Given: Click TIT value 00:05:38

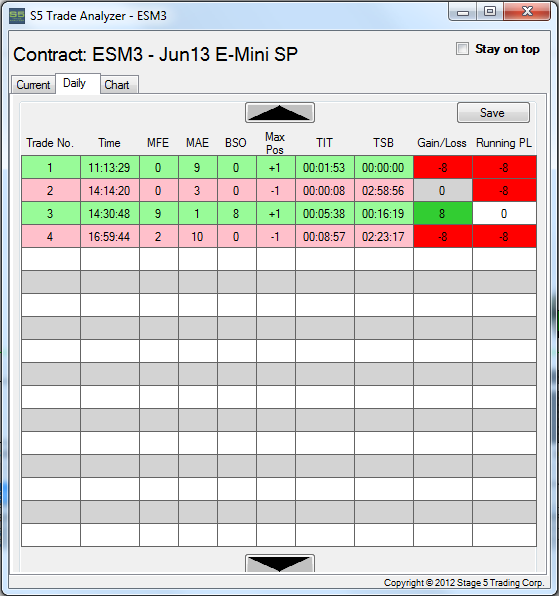Looking at the screenshot, I should point(325,213).
